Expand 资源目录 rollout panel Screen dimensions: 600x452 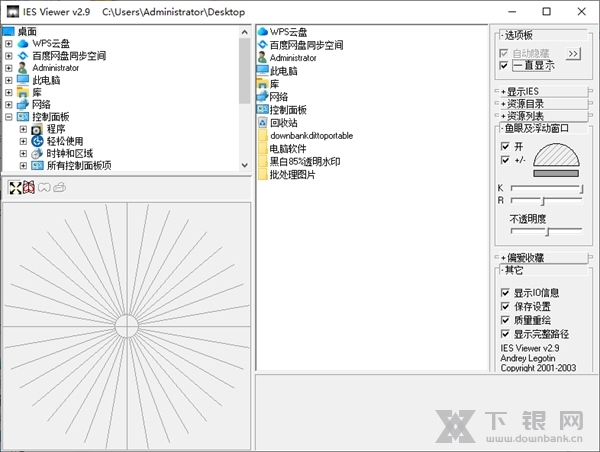pos(543,104)
